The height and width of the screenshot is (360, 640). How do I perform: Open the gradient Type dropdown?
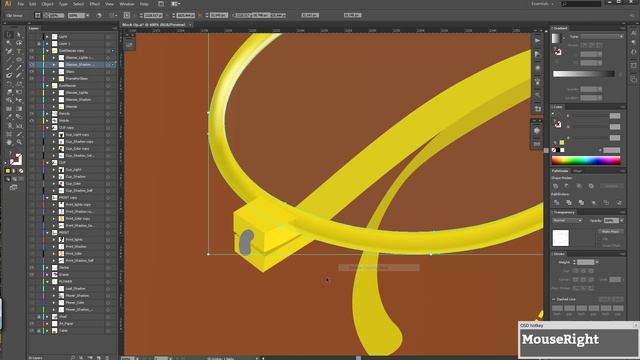click(x=602, y=36)
